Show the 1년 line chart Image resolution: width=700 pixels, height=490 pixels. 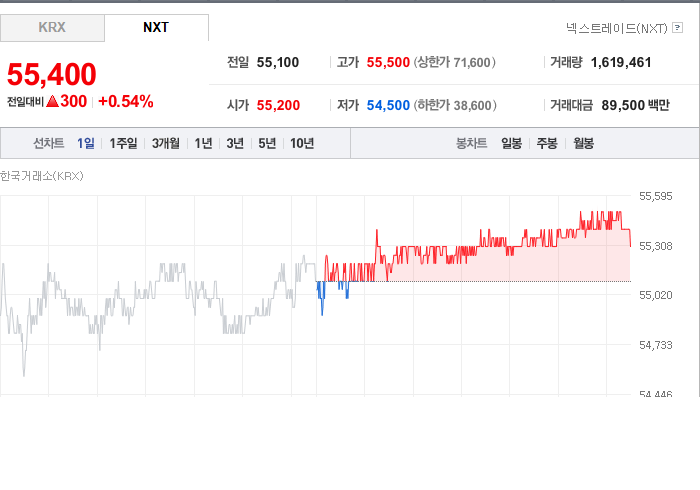tap(203, 143)
